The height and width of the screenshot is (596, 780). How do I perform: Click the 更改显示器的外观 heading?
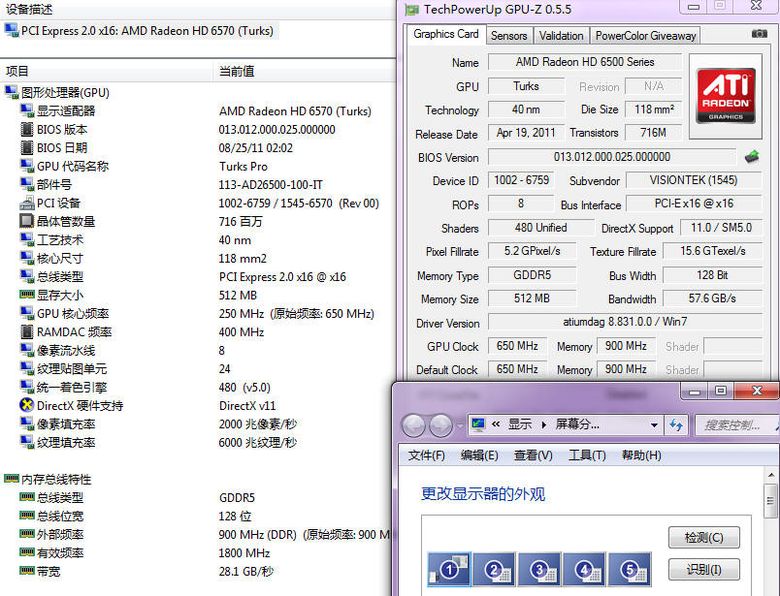coord(483,494)
